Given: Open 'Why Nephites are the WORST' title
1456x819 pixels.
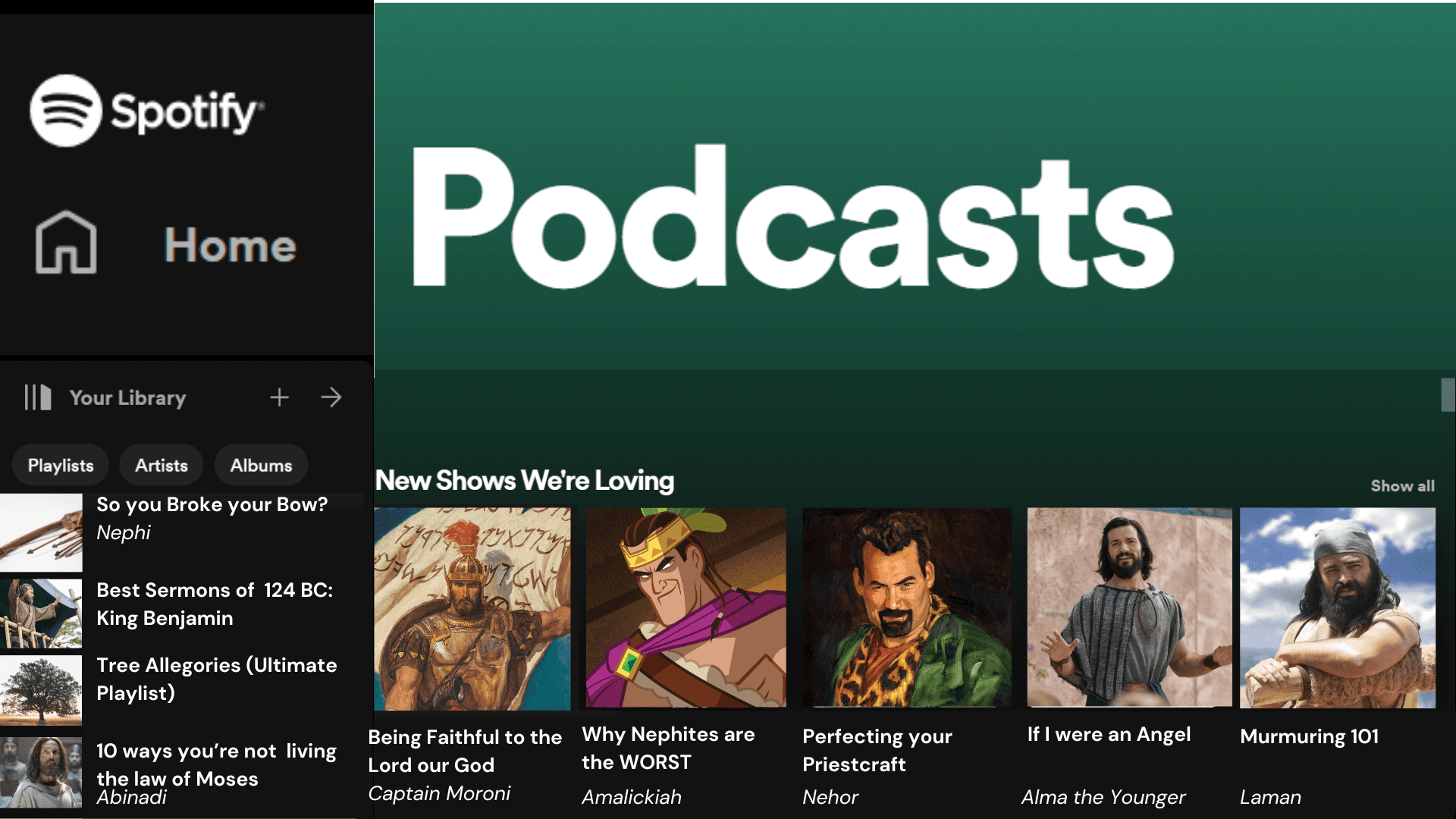Looking at the screenshot, I should [668, 748].
